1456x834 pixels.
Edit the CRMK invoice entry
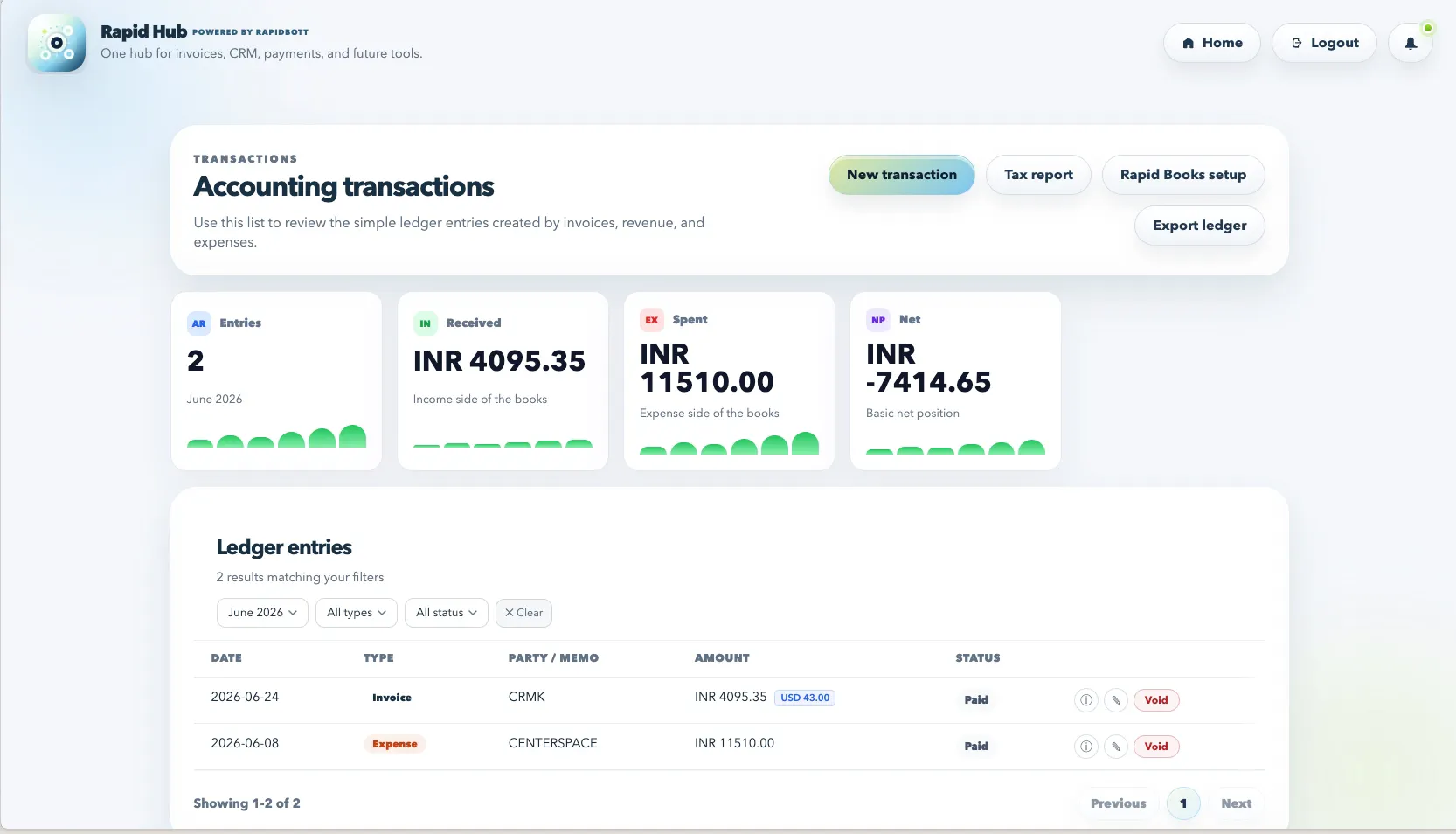point(1115,699)
